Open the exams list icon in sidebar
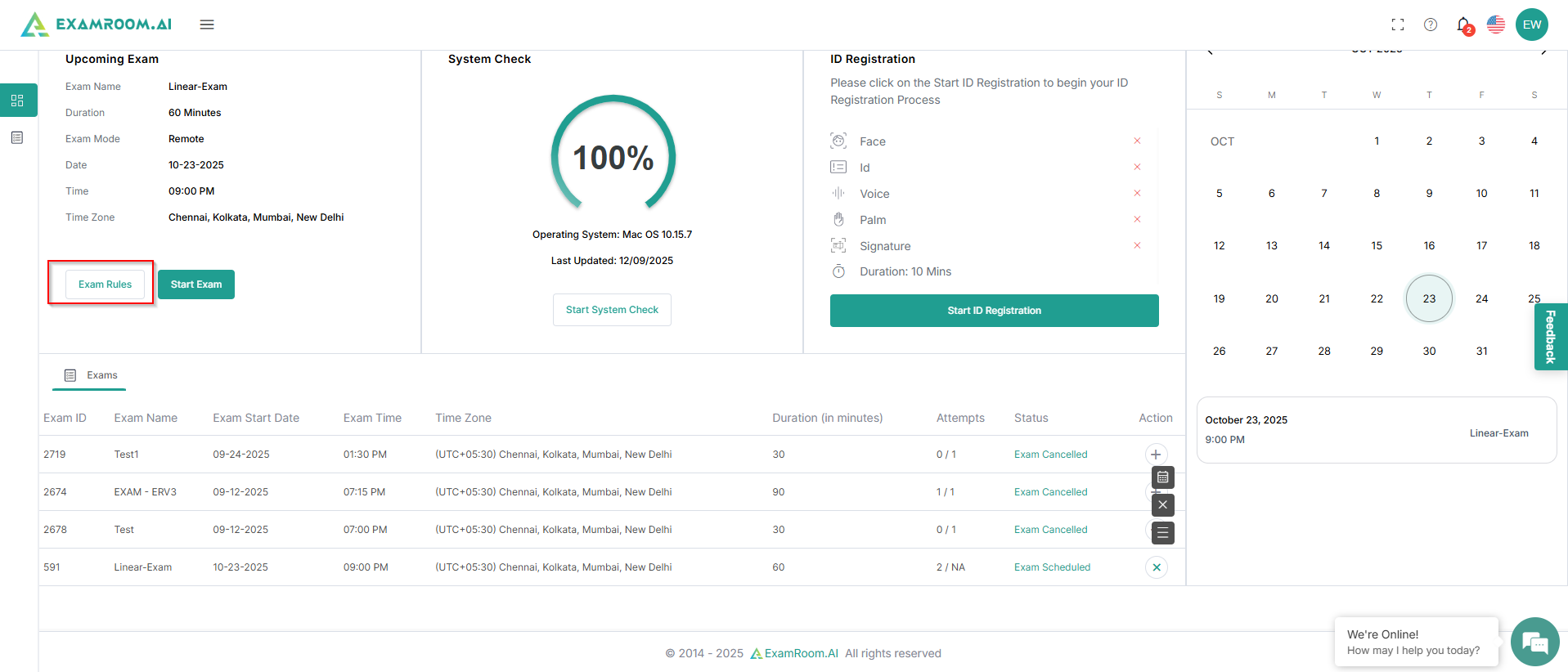 click(x=17, y=137)
